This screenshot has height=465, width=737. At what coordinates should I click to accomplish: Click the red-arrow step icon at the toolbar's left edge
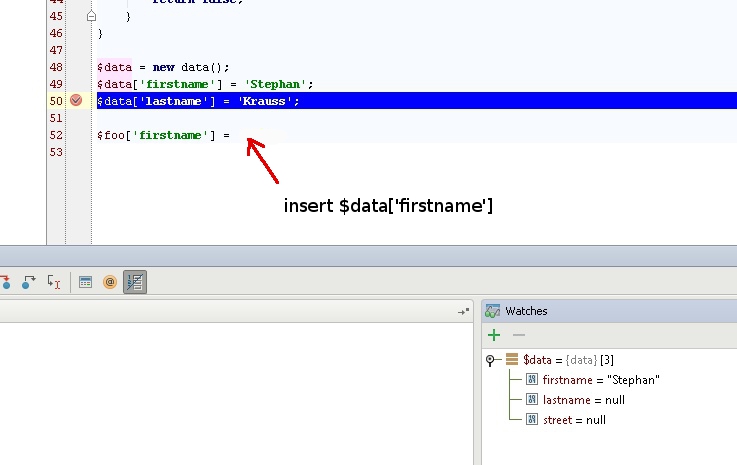6,282
